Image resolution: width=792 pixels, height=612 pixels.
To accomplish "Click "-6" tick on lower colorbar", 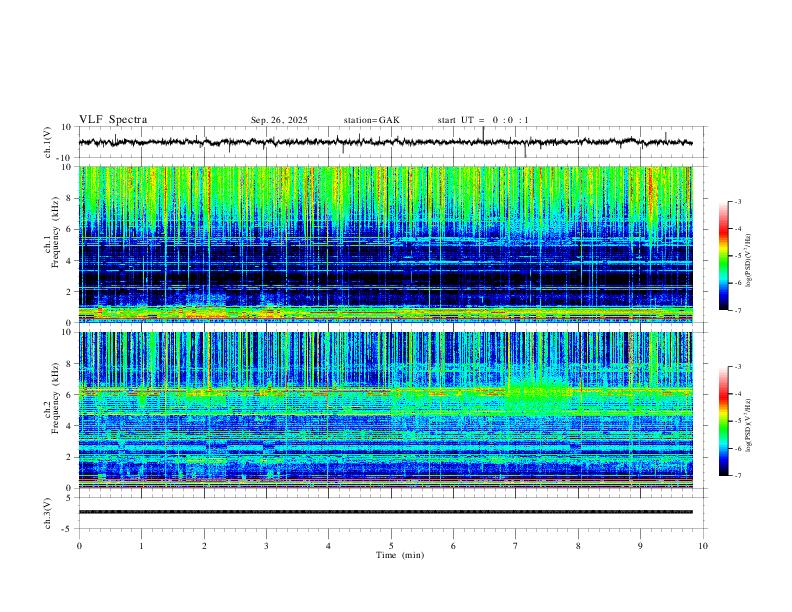I will click(x=737, y=448).
